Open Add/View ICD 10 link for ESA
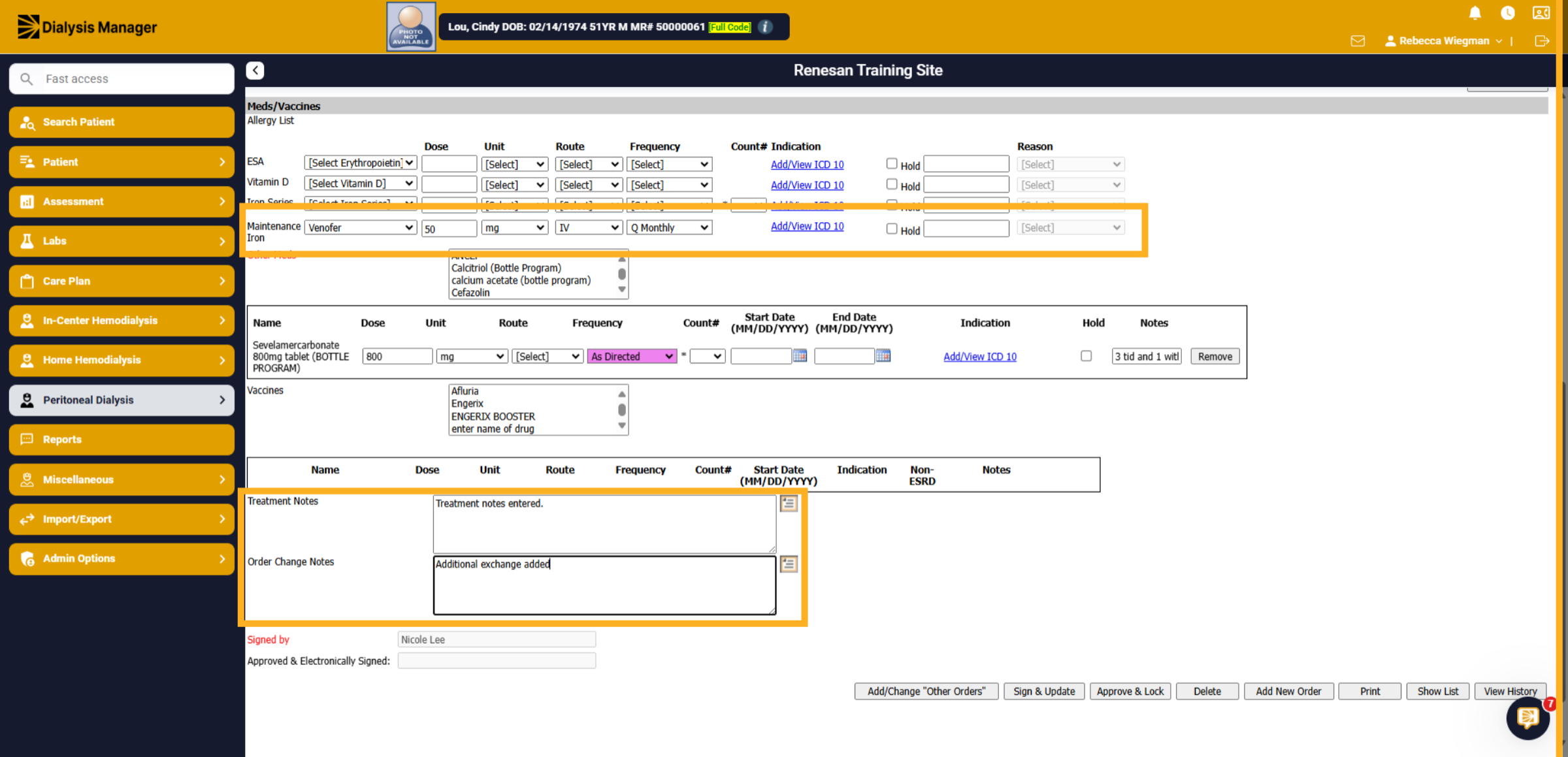This screenshot has height=757, width=1568. (807, 165)
